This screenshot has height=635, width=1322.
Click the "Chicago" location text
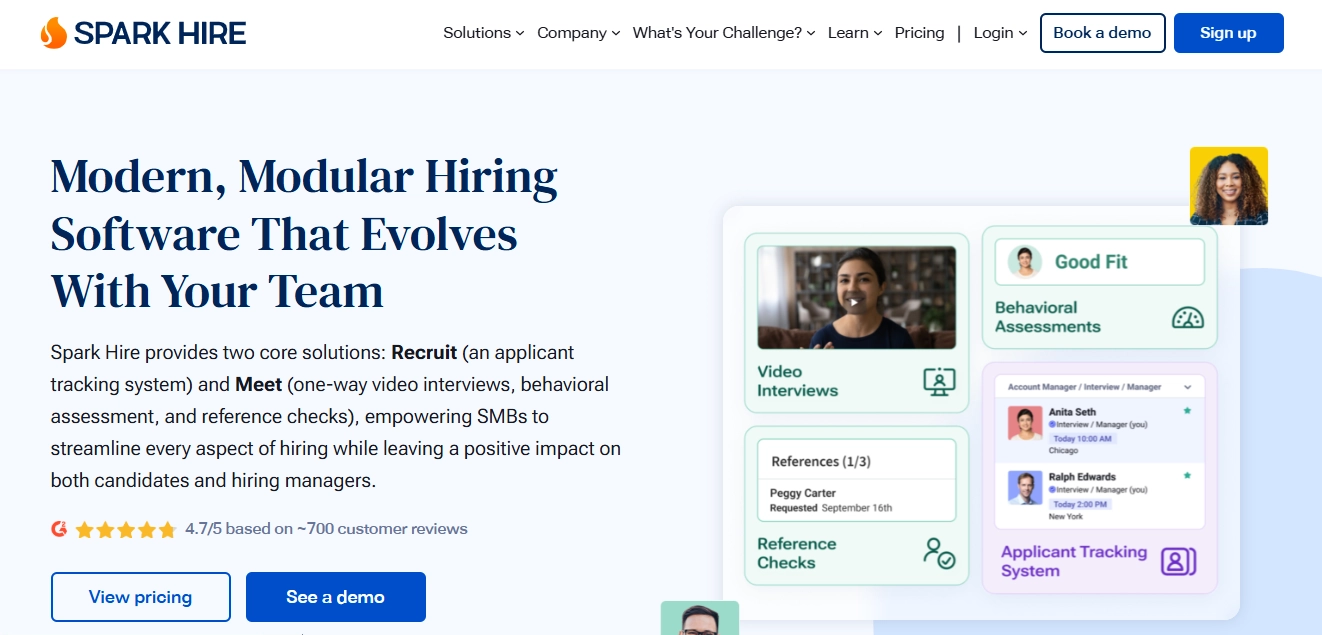[1063, 450]
